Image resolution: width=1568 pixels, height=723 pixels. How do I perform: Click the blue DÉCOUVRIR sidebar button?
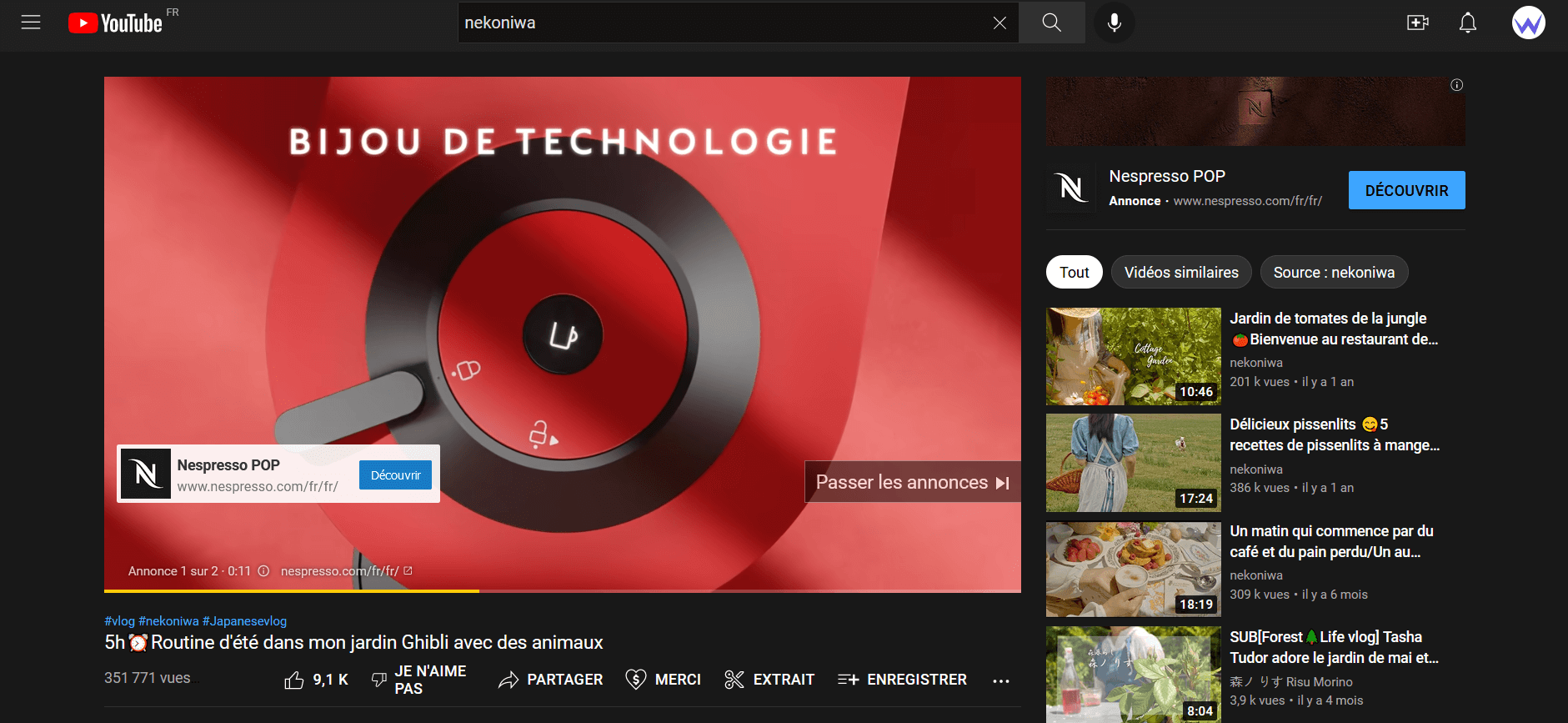coord(1406,190)
